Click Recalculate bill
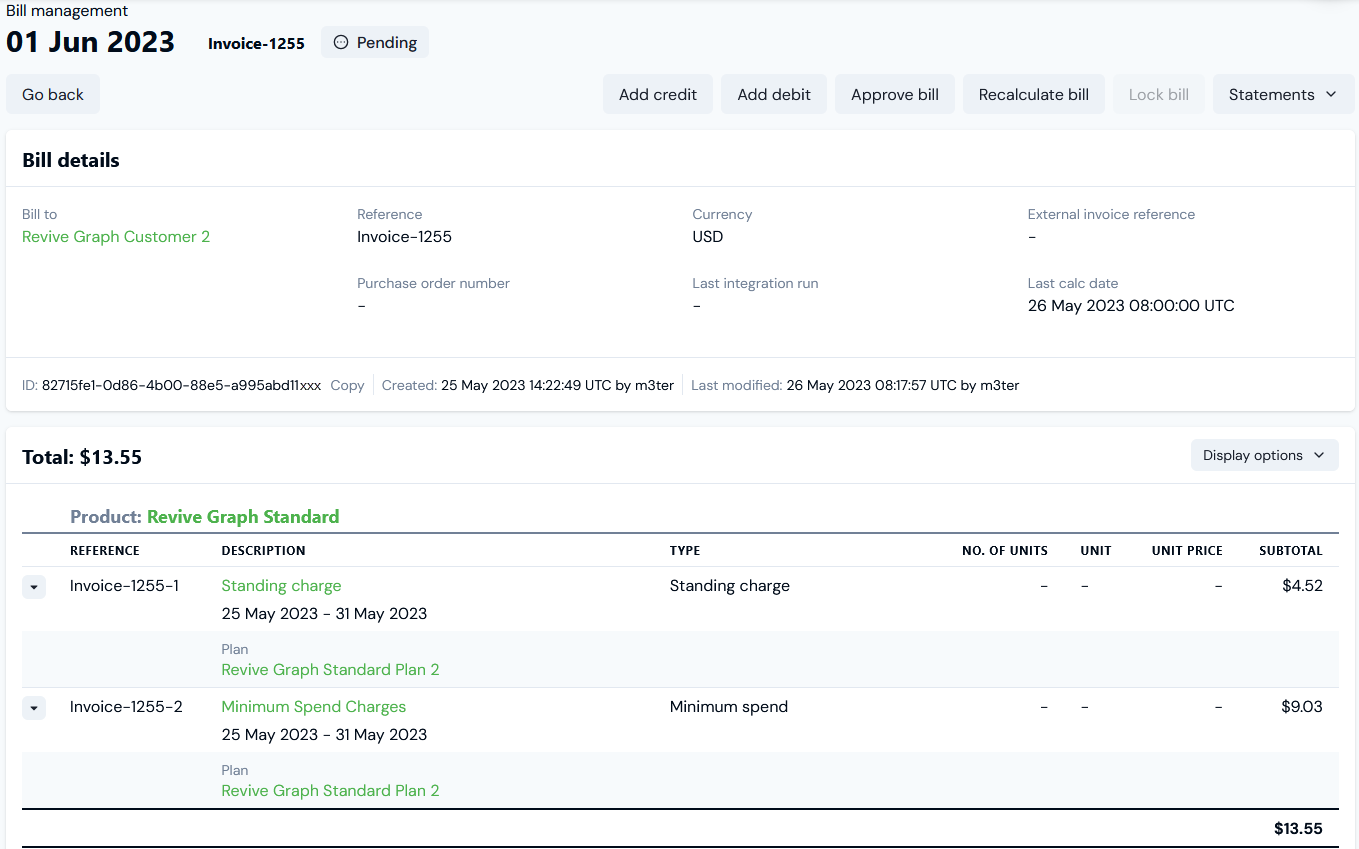1359x849 pixels. pyautogui.click(x=1033, y=95)
